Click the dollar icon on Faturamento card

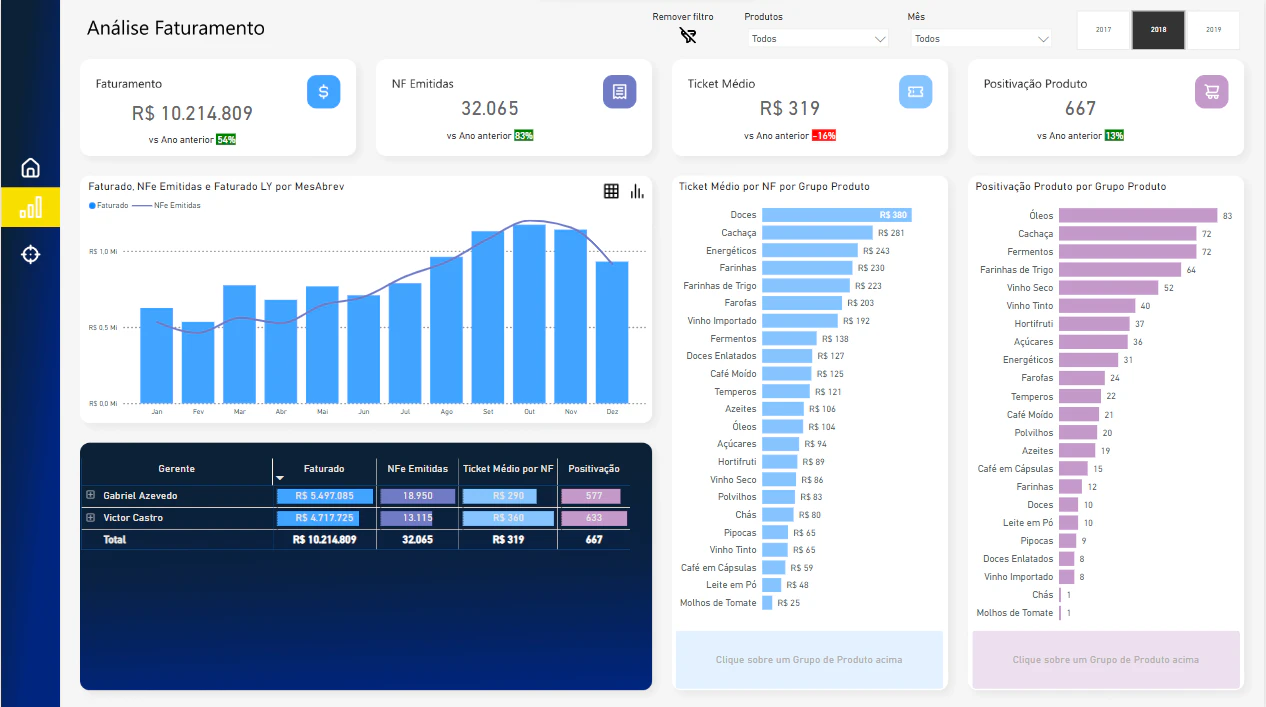323,92
